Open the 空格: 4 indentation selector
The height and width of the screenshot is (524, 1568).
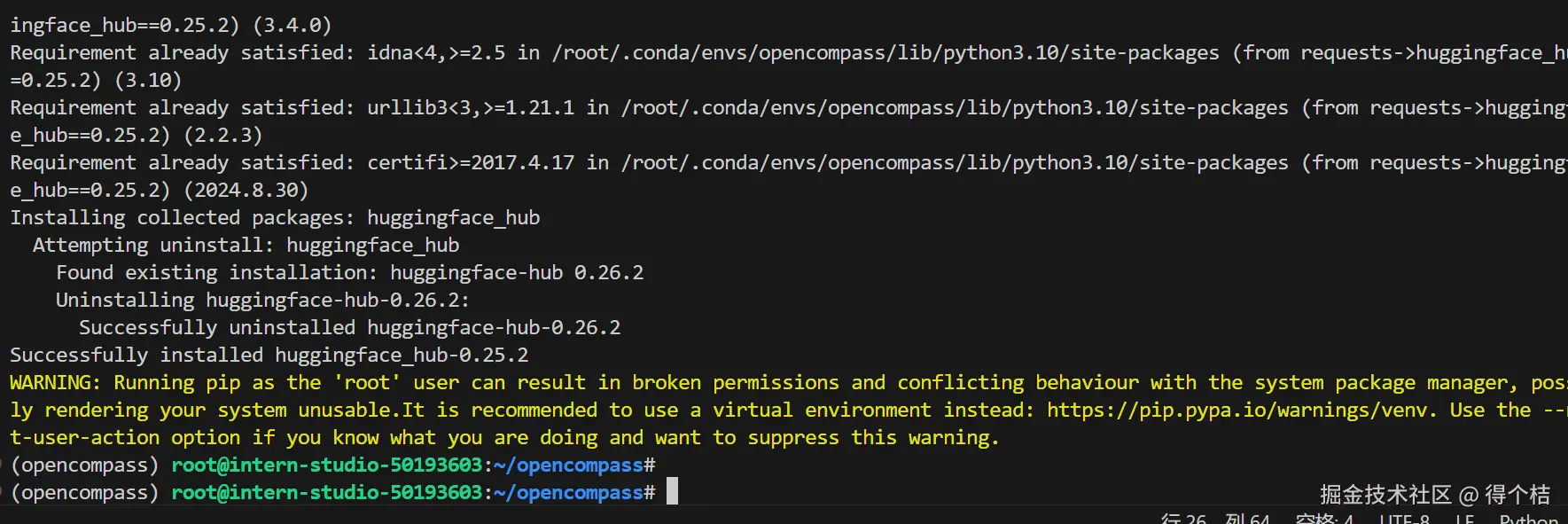pyautogui.click(x=1323, y=519)
